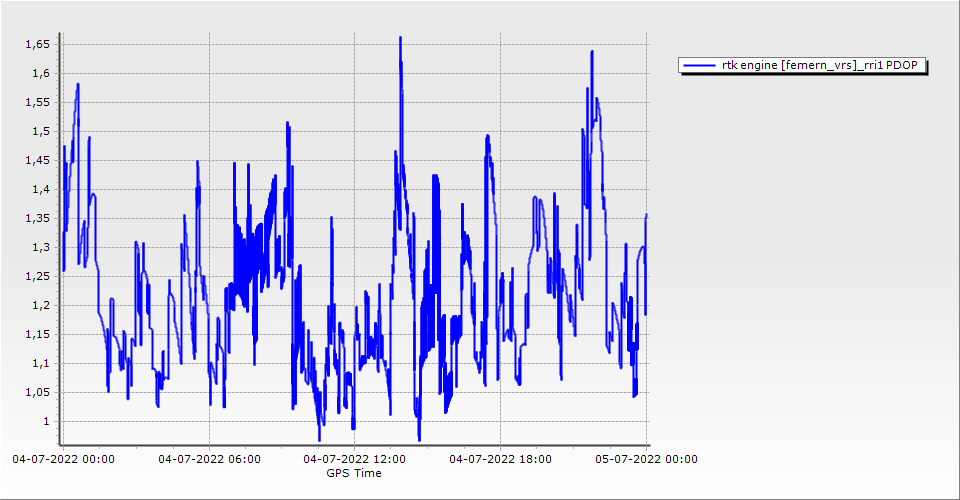Click the GPS Time axis title
Image resolution: width=960 pixels, height=500 pixels.
[x=353, y=473]
